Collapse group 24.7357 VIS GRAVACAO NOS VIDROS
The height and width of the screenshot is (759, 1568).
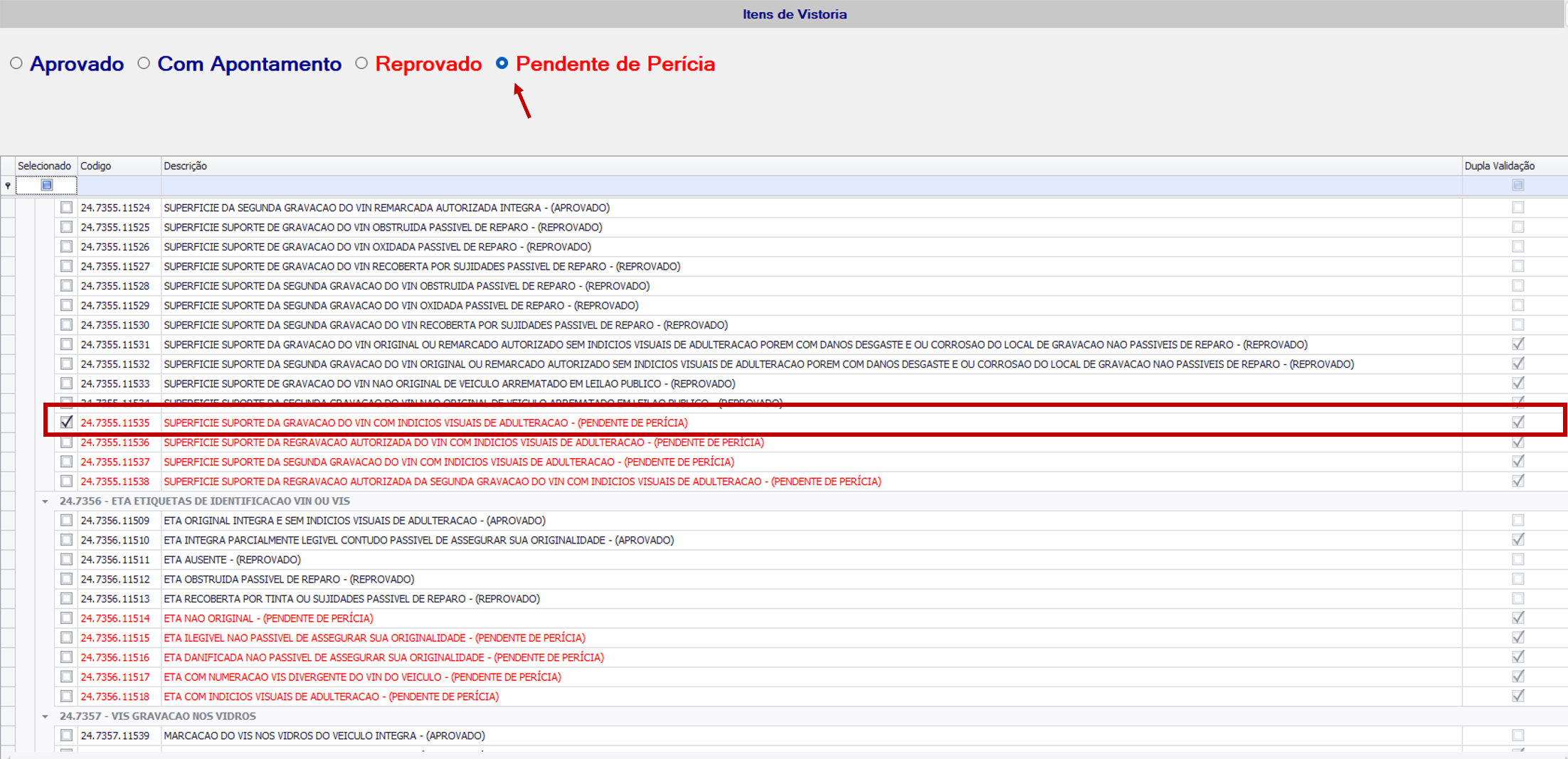45,716
